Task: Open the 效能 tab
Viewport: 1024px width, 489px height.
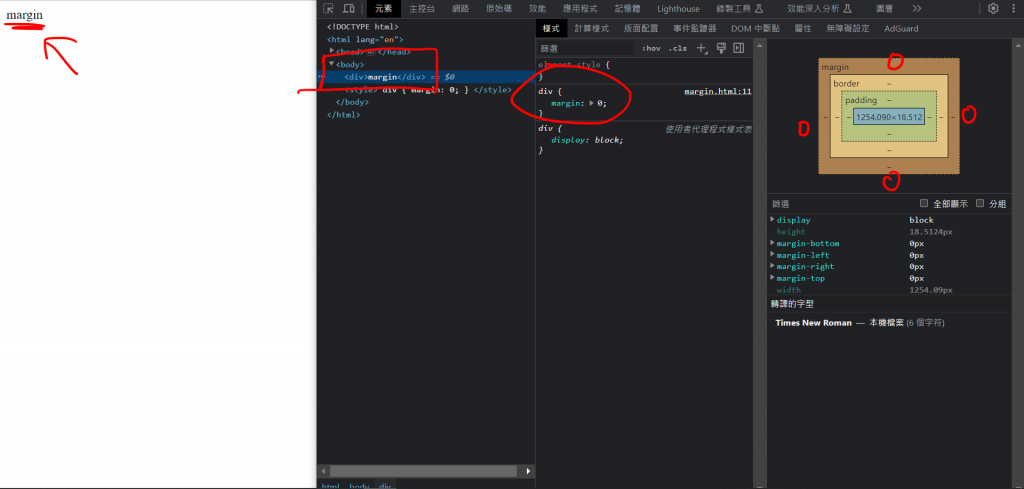Action: (537, 8)
